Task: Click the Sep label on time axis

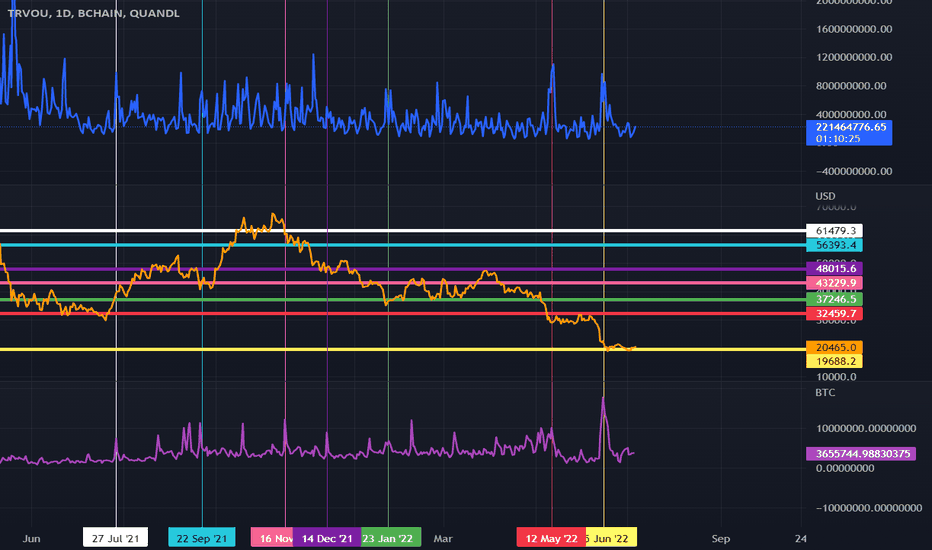Action: click(x=720, y=539)
